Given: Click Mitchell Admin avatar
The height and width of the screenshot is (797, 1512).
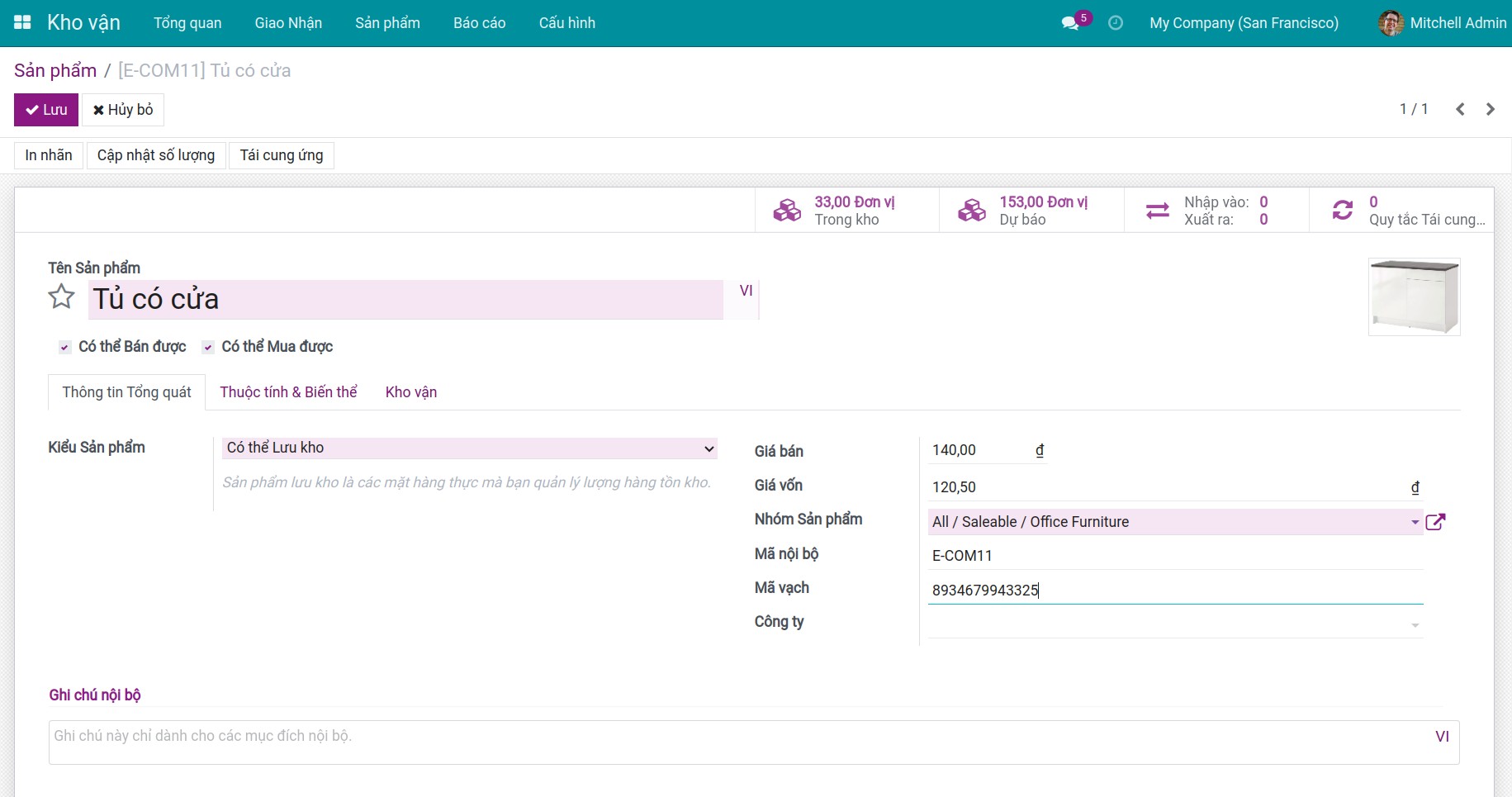Looking at the screenshot, I should 1391,23.
